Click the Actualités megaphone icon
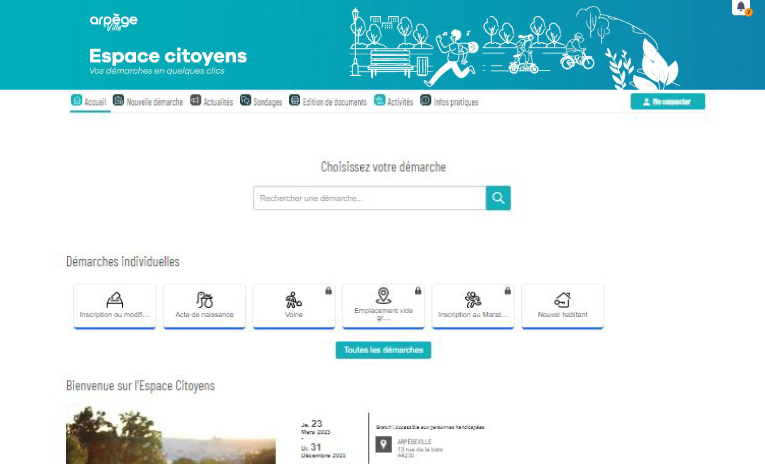 195,100
